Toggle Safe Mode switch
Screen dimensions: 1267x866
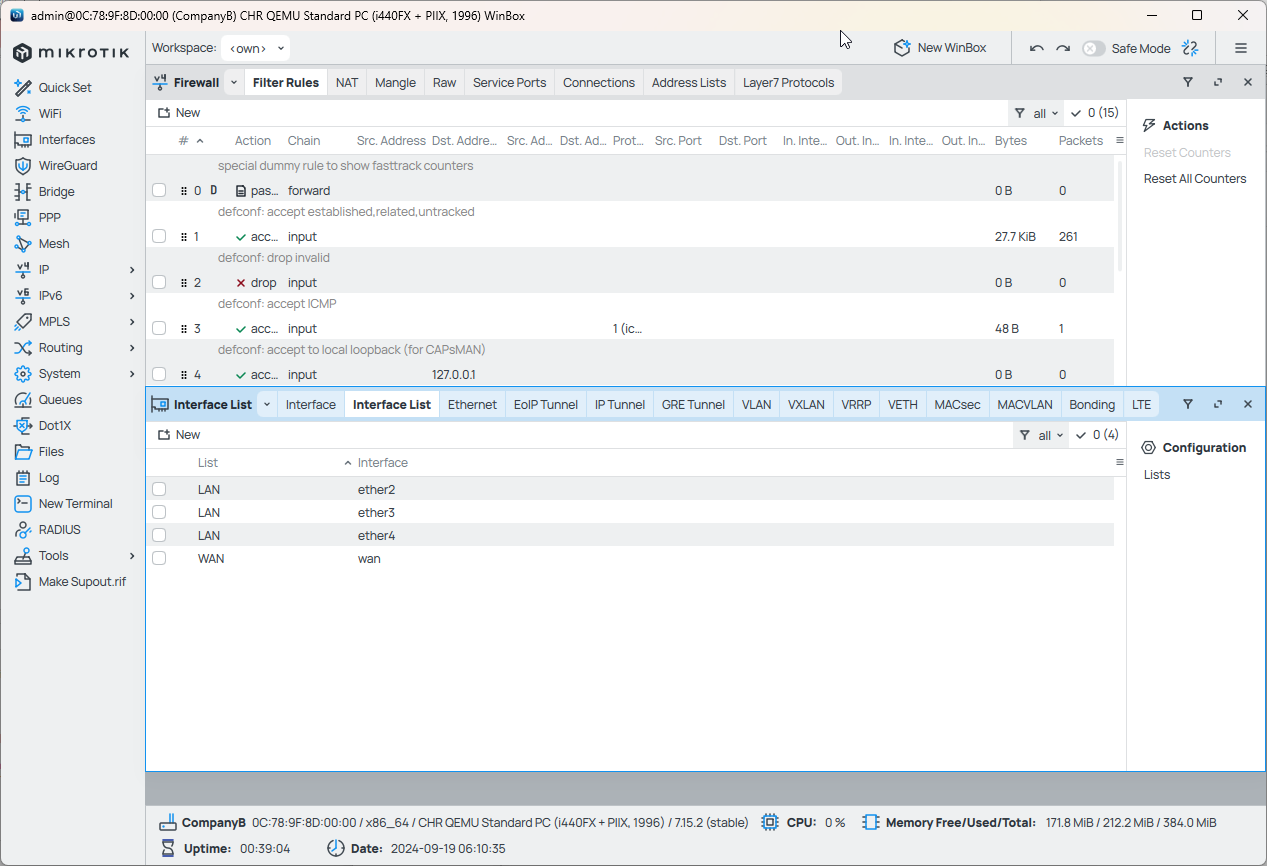(1093, 47)
